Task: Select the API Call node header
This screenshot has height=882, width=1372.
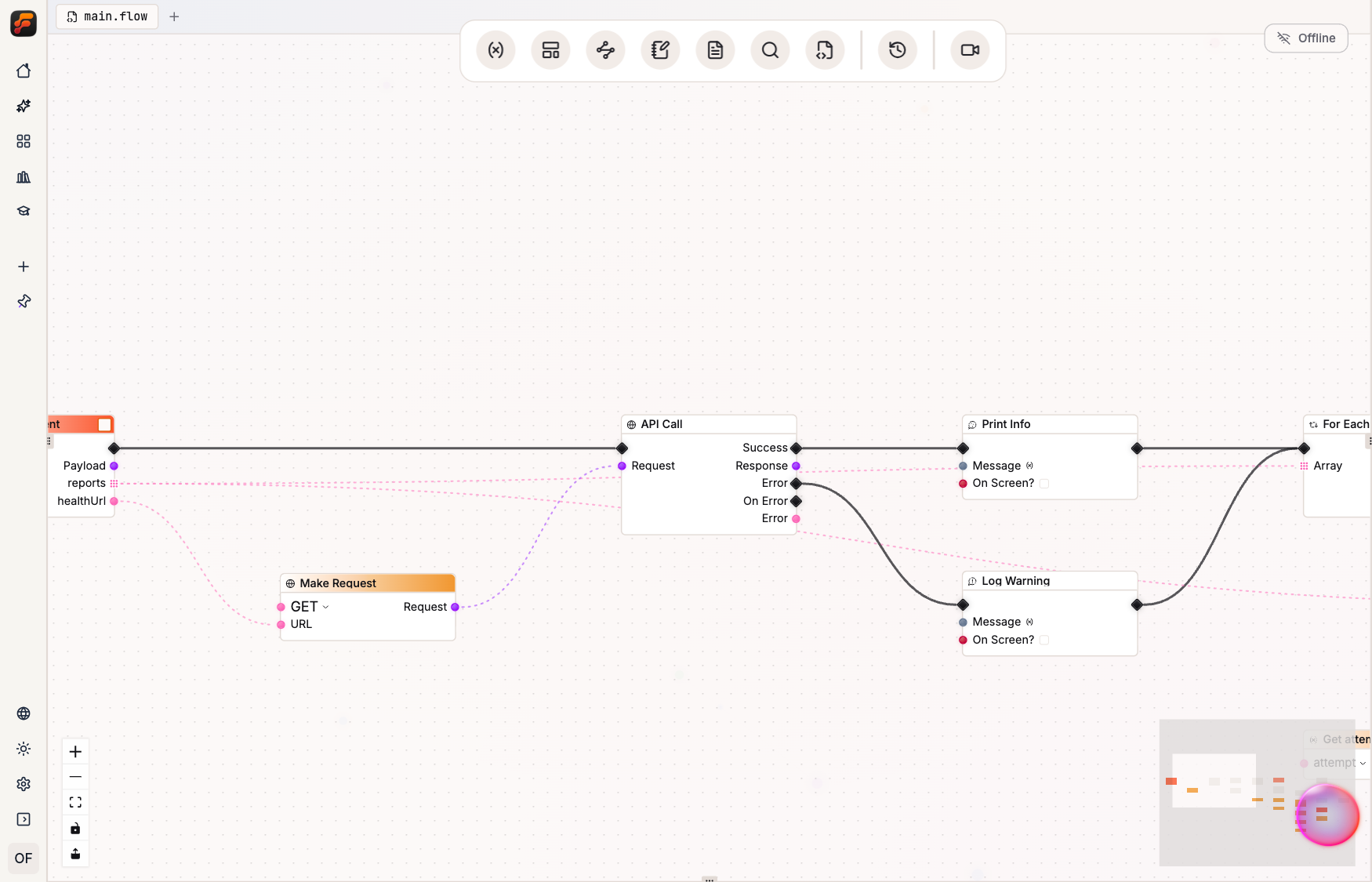Action: click(x=709, y=424)
